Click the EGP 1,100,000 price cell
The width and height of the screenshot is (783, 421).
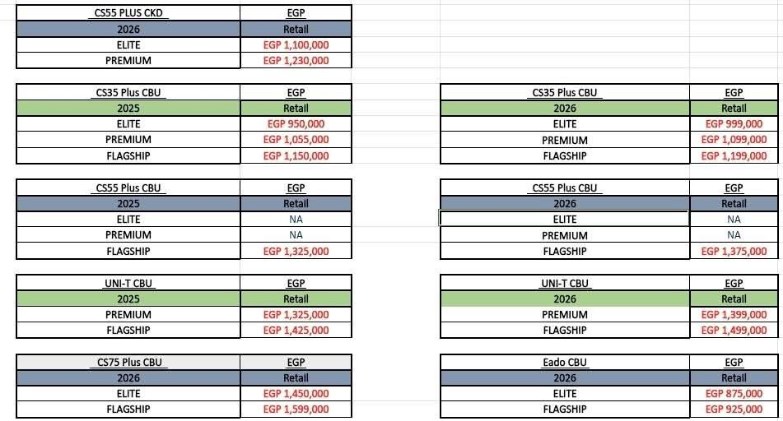click(x=295, y=45)
